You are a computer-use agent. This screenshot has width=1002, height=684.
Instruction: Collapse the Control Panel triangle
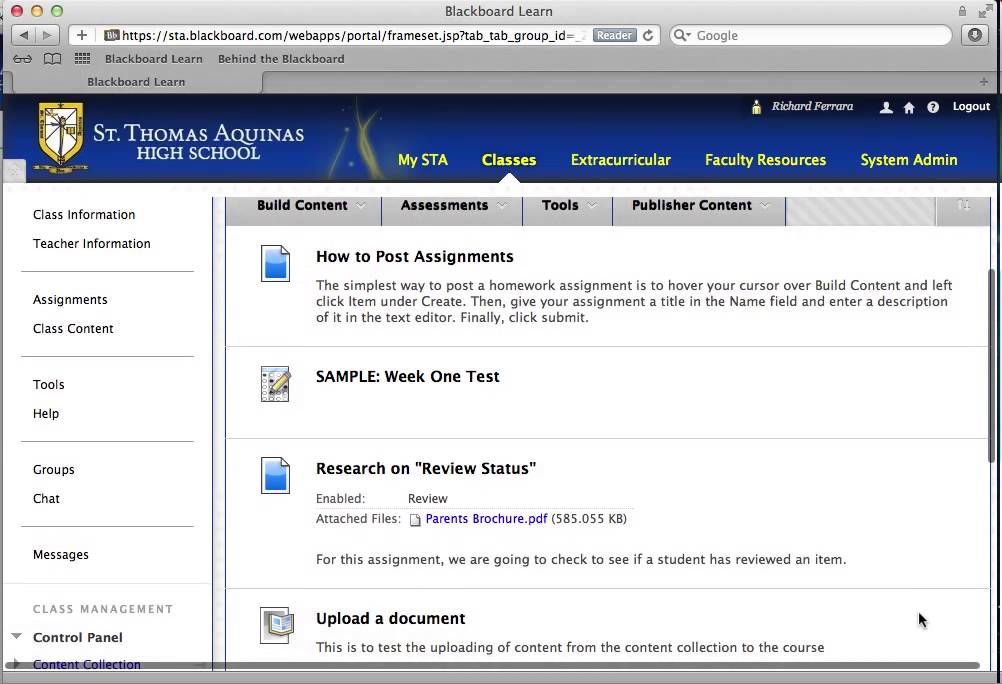17,636
